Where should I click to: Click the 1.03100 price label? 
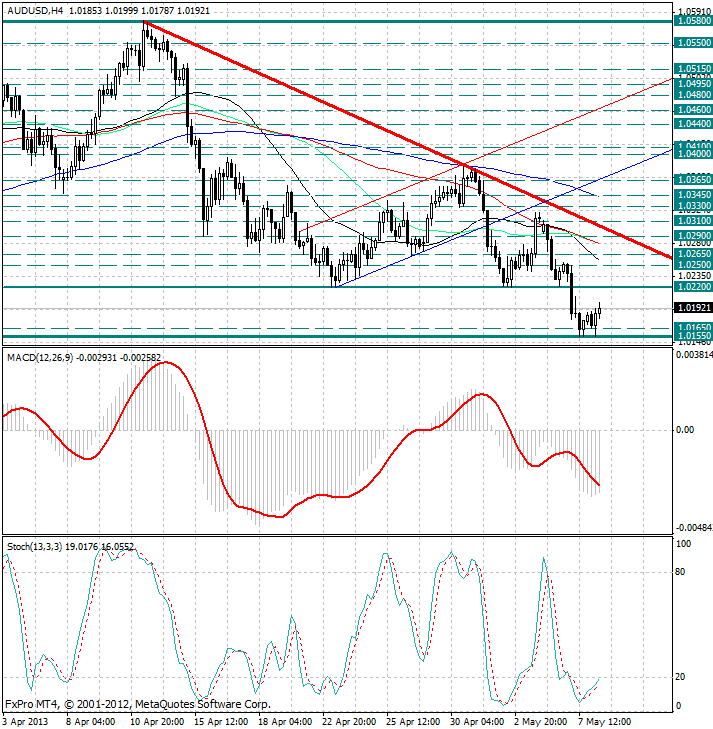coord(693,220)
